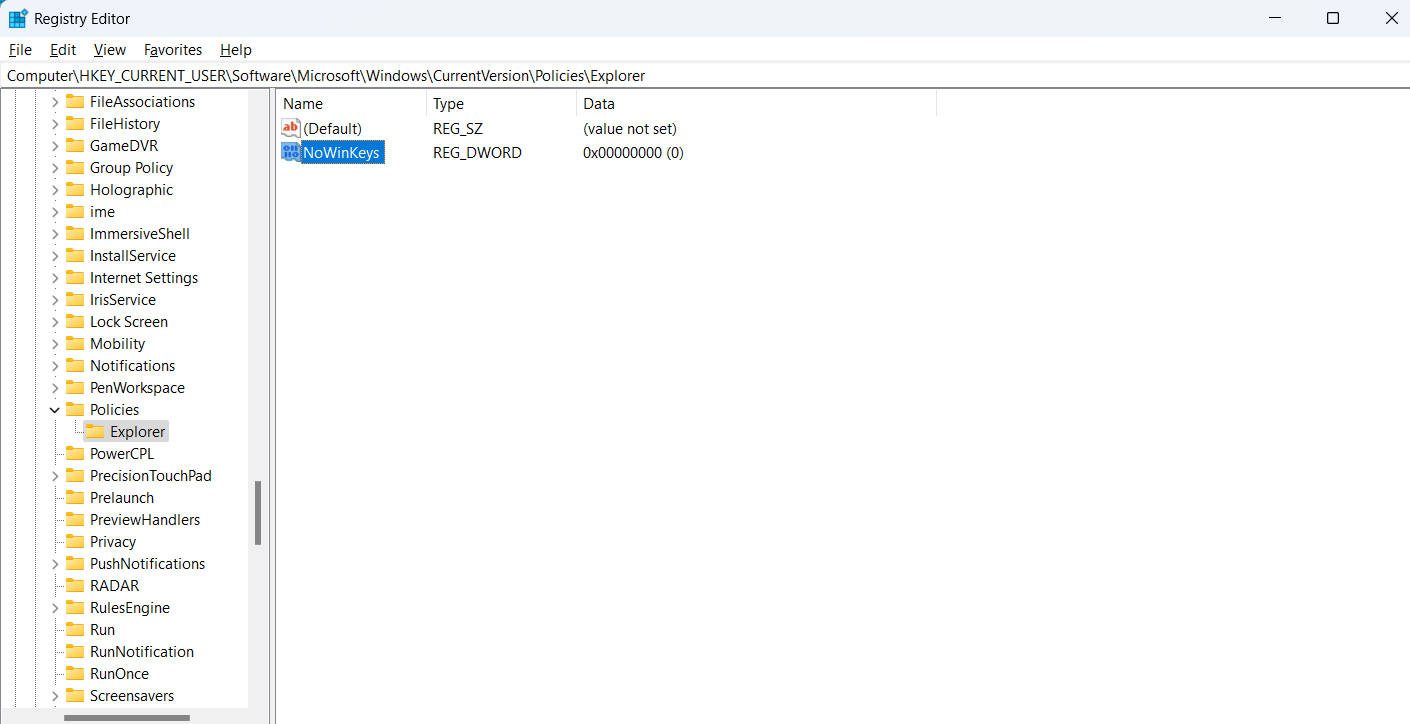
Task: Expand the Group Policy tree node
Action: (56, 167)
